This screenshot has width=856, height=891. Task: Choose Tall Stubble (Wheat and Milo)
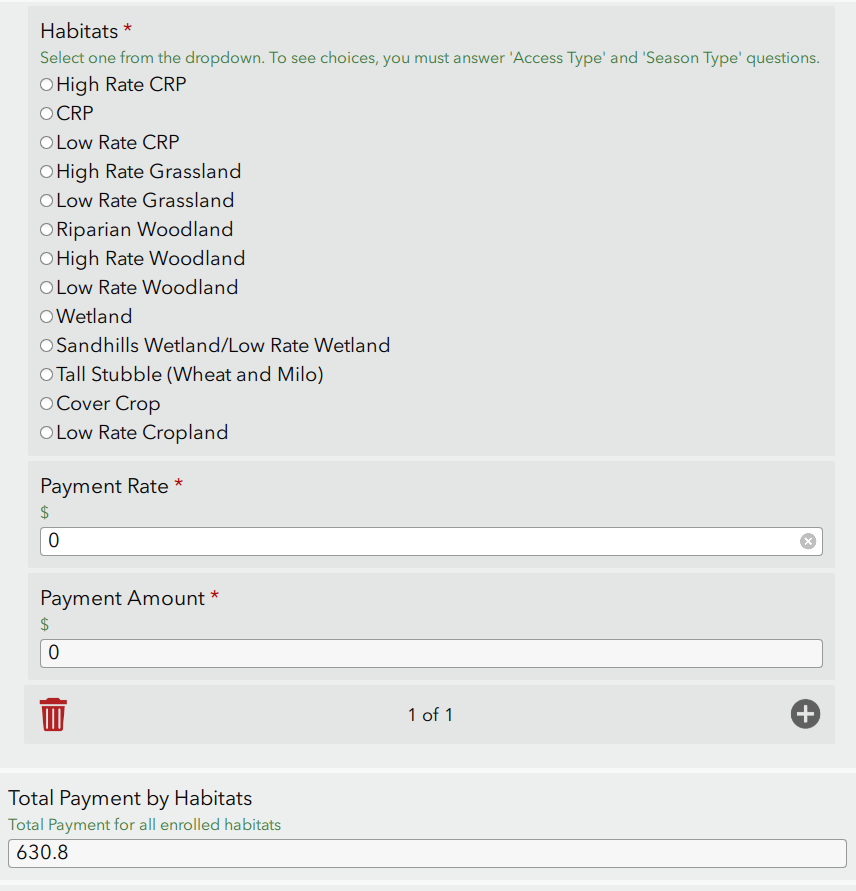[x=47, y=375]
